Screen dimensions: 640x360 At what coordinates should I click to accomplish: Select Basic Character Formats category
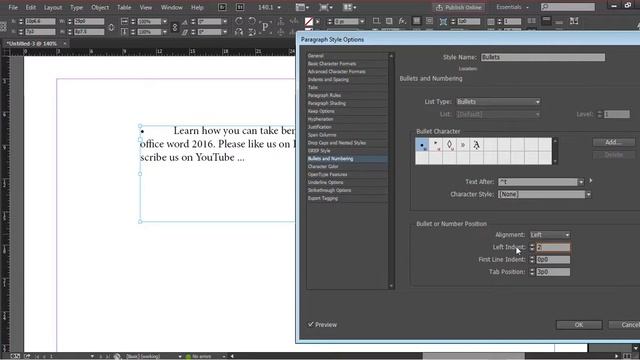332,64
